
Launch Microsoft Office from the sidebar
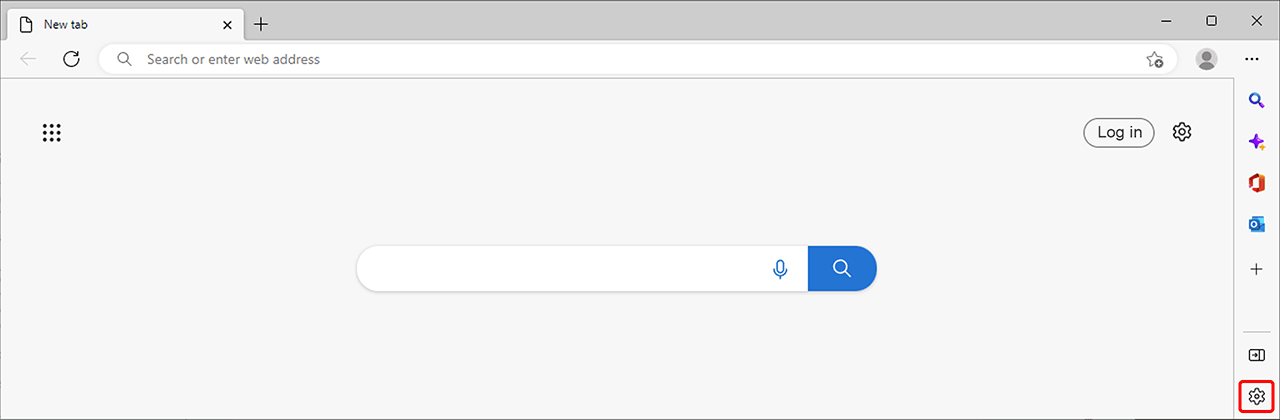1257,182
